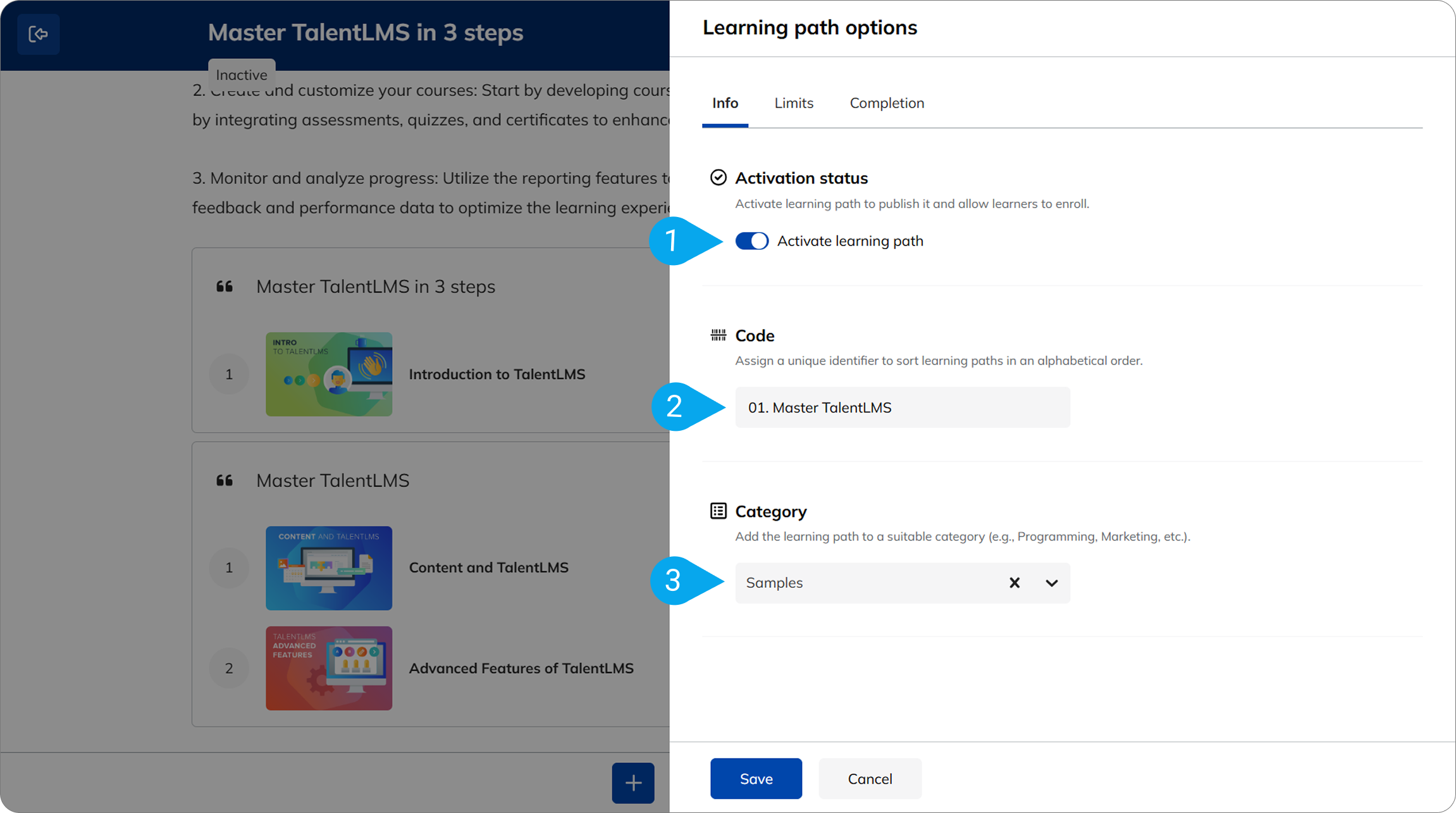
Task: Click the Category list icon
Action: (x=718, y=511)
